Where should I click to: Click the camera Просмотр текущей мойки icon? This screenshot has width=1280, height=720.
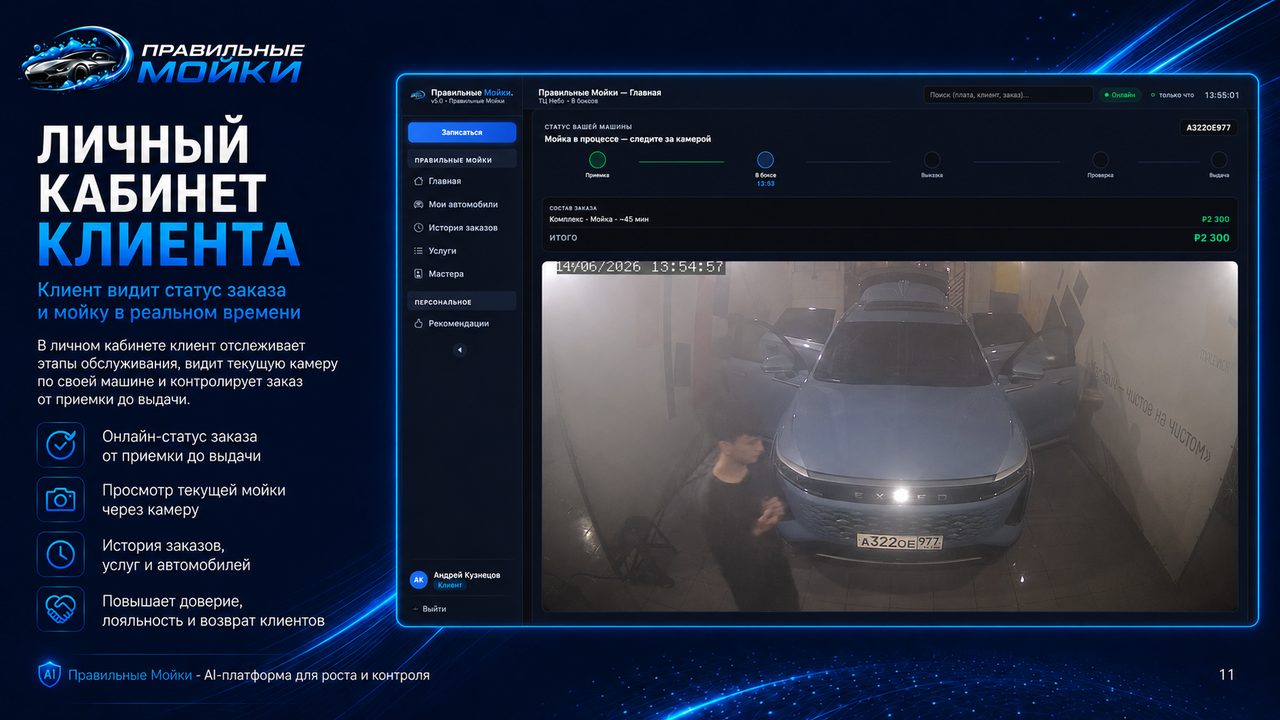[x=61, y=499]
